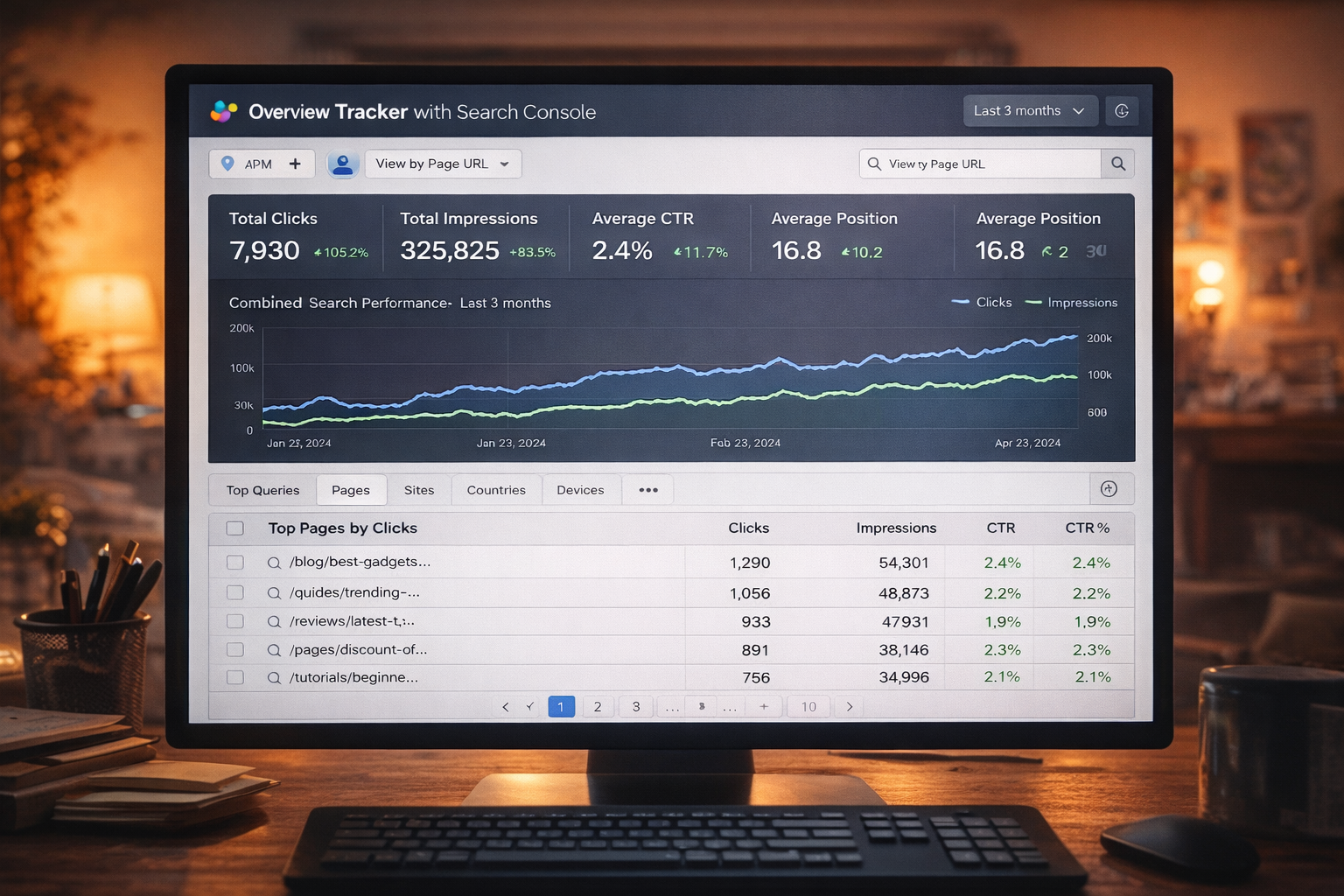Image resolution: width=1344 pixels, height=896 pixels.
Task: Open the user profile icon near View by Page URL
Action: (x=343, y=164)
